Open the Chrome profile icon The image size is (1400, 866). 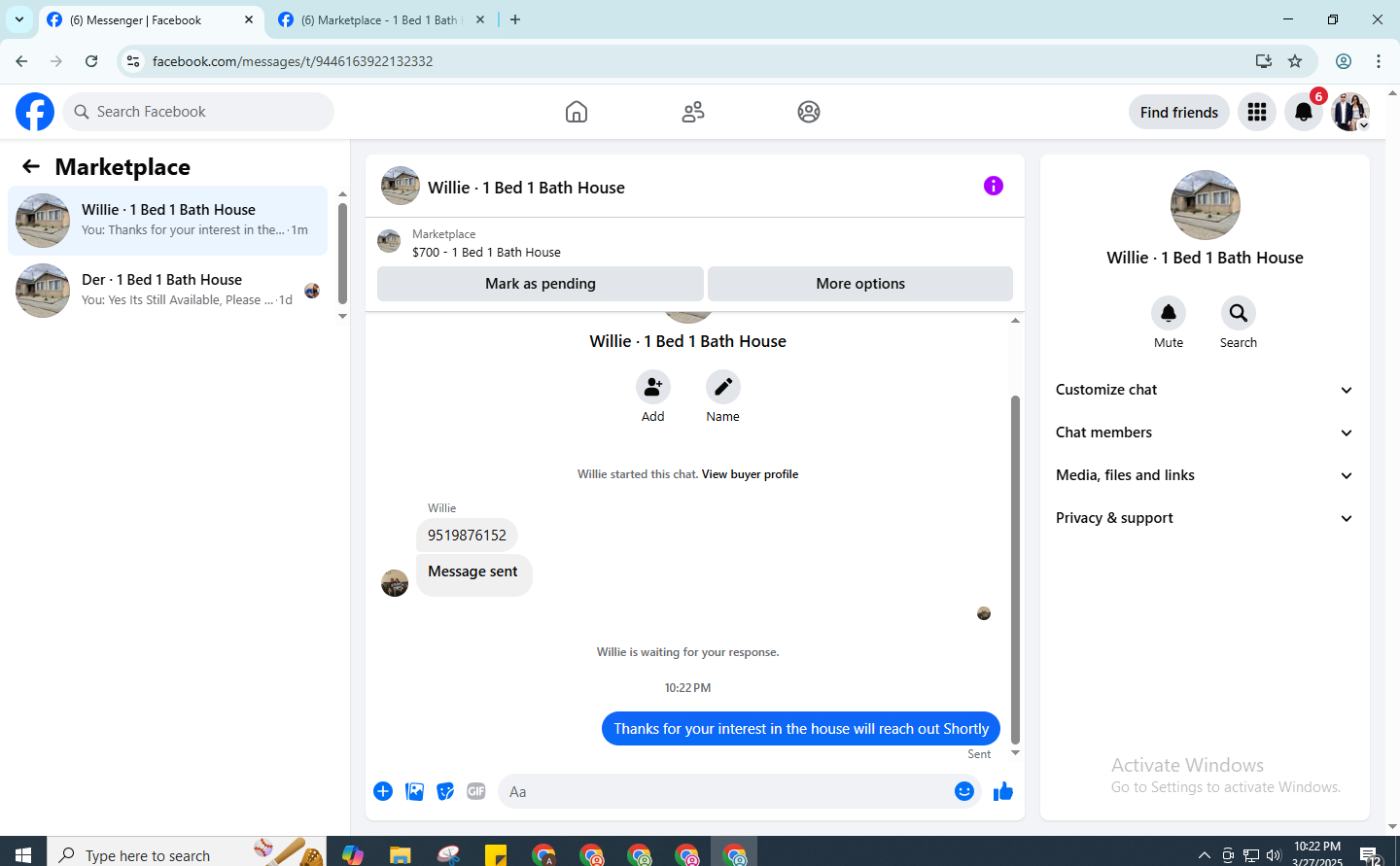1344,61
